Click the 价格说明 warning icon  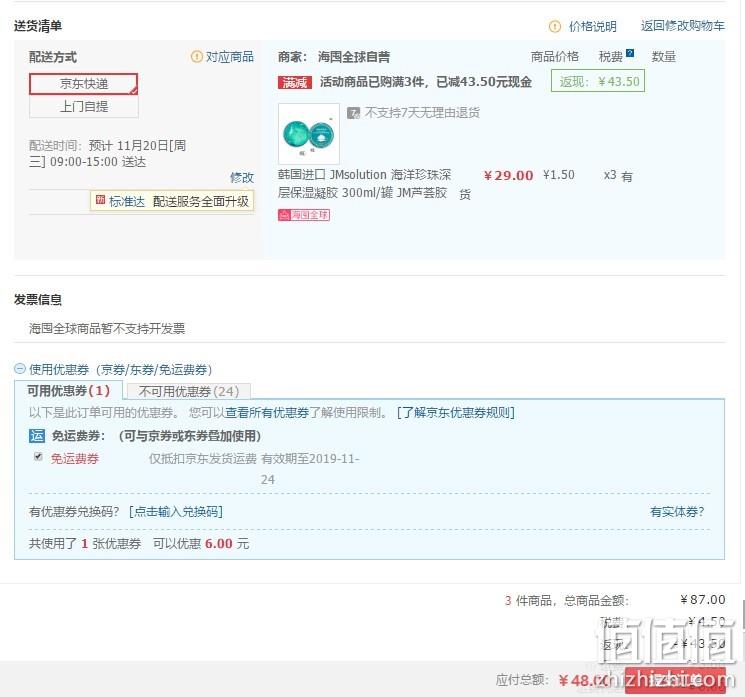(554, 27)
